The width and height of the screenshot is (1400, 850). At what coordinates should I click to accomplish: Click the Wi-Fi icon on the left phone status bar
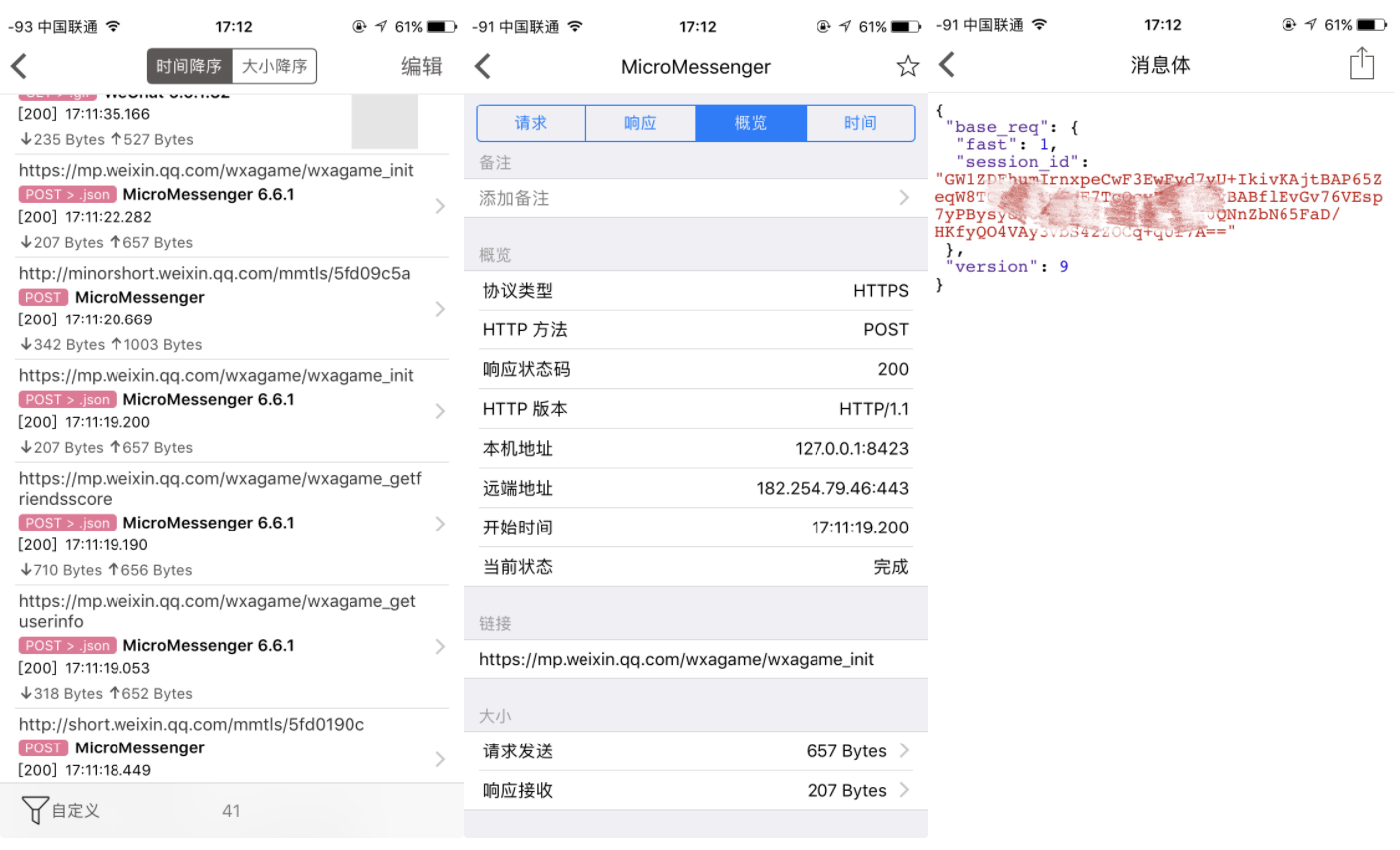(113, 26)
